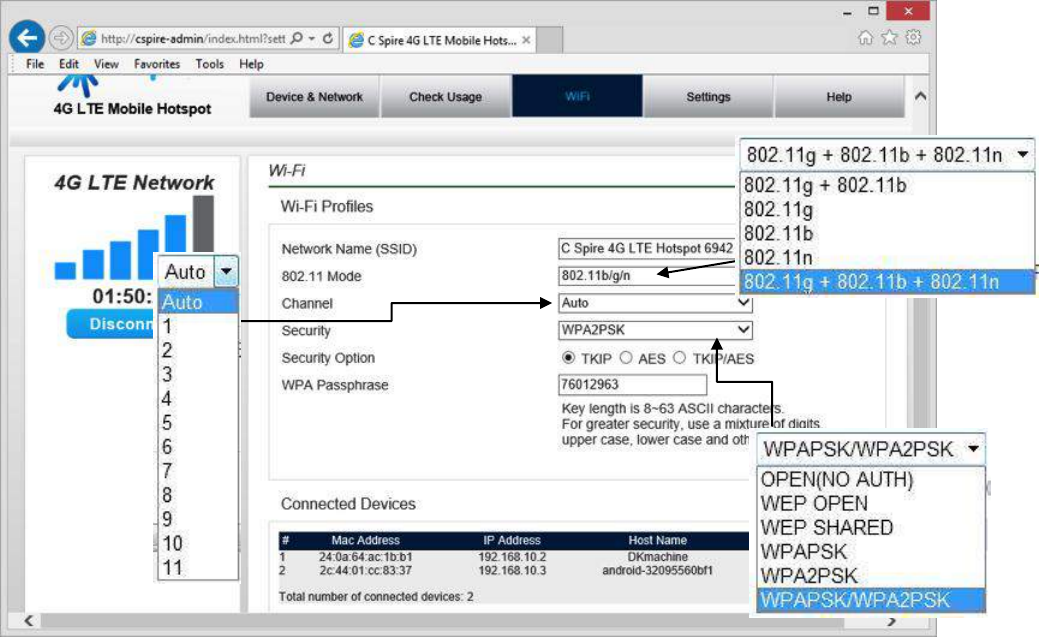This screenshot has width=1039, height=637.
Task: Open the Tools menu
Action: [x=209, y=64]
